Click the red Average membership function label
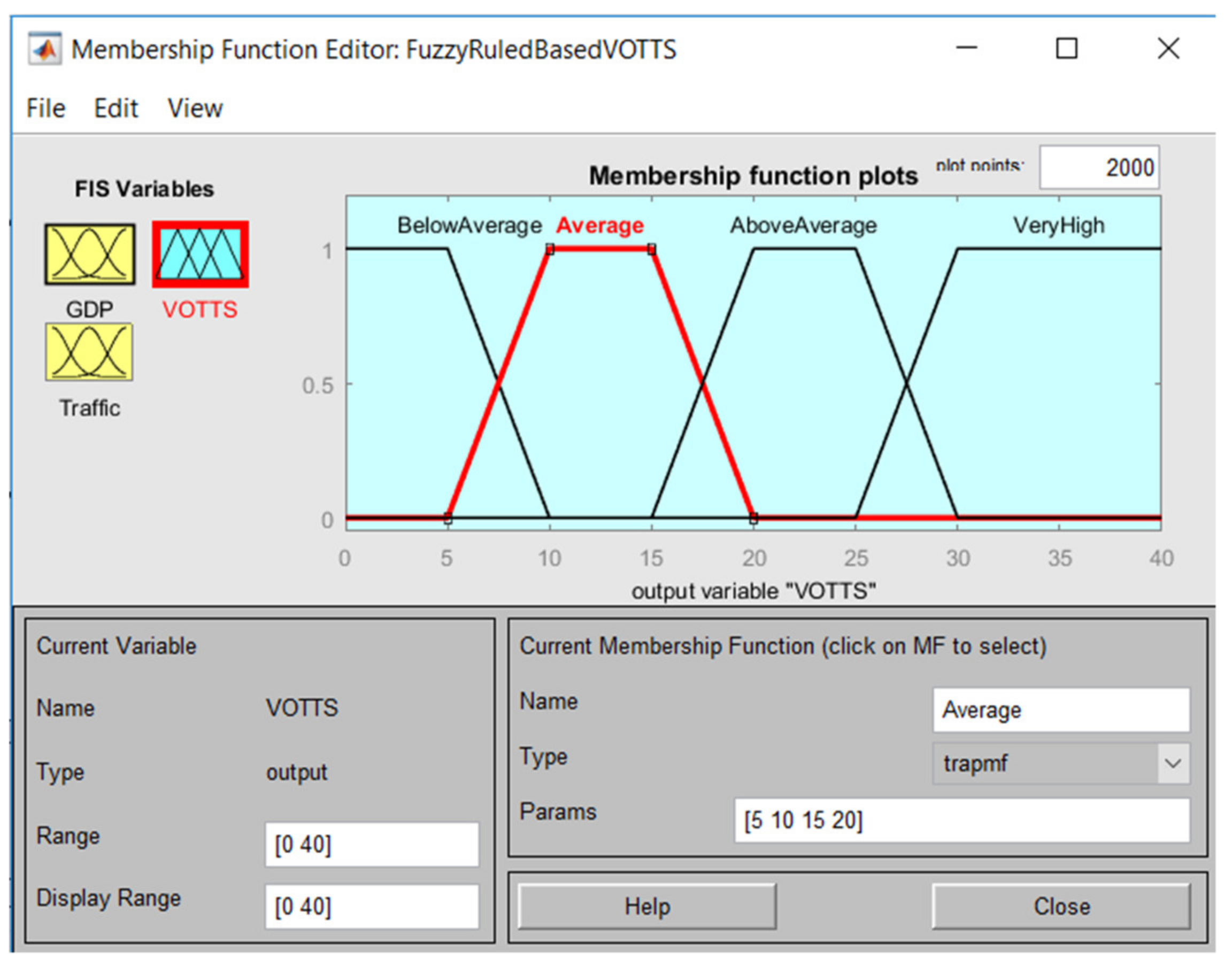The height and width of the screenshot is (964, 1232). [599, 225]
